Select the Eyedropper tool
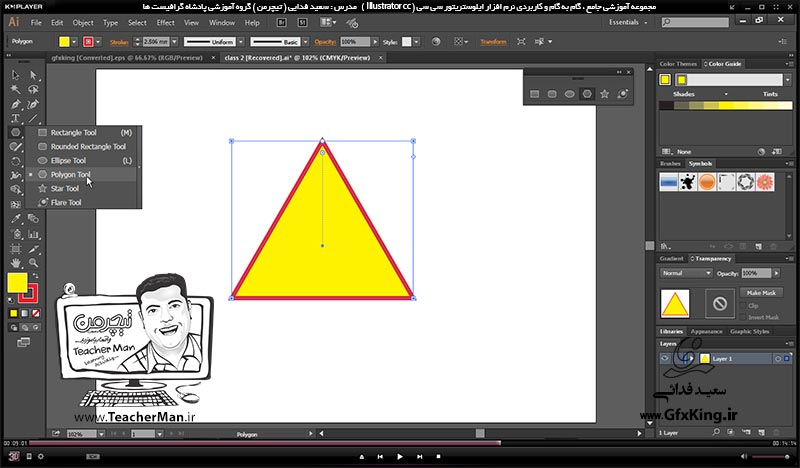Image resolution: width=800 pixels, height=468 pixels. coord(15,219)
